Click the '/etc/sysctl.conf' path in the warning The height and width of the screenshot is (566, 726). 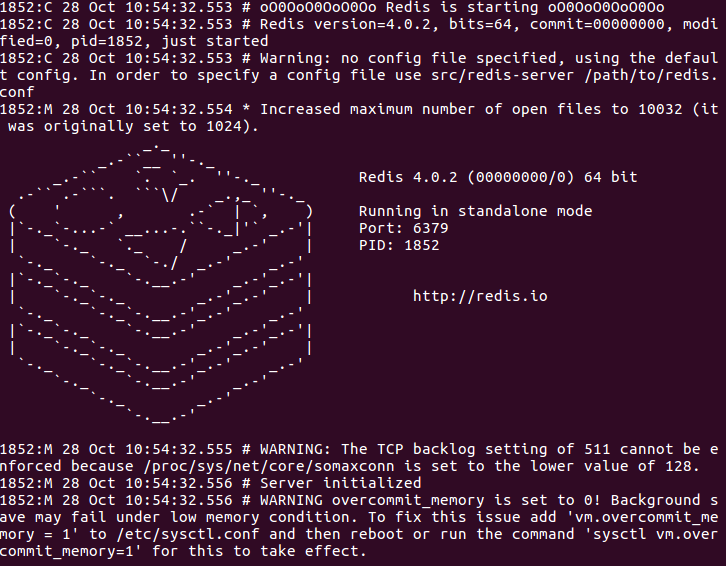coord(188,534)
